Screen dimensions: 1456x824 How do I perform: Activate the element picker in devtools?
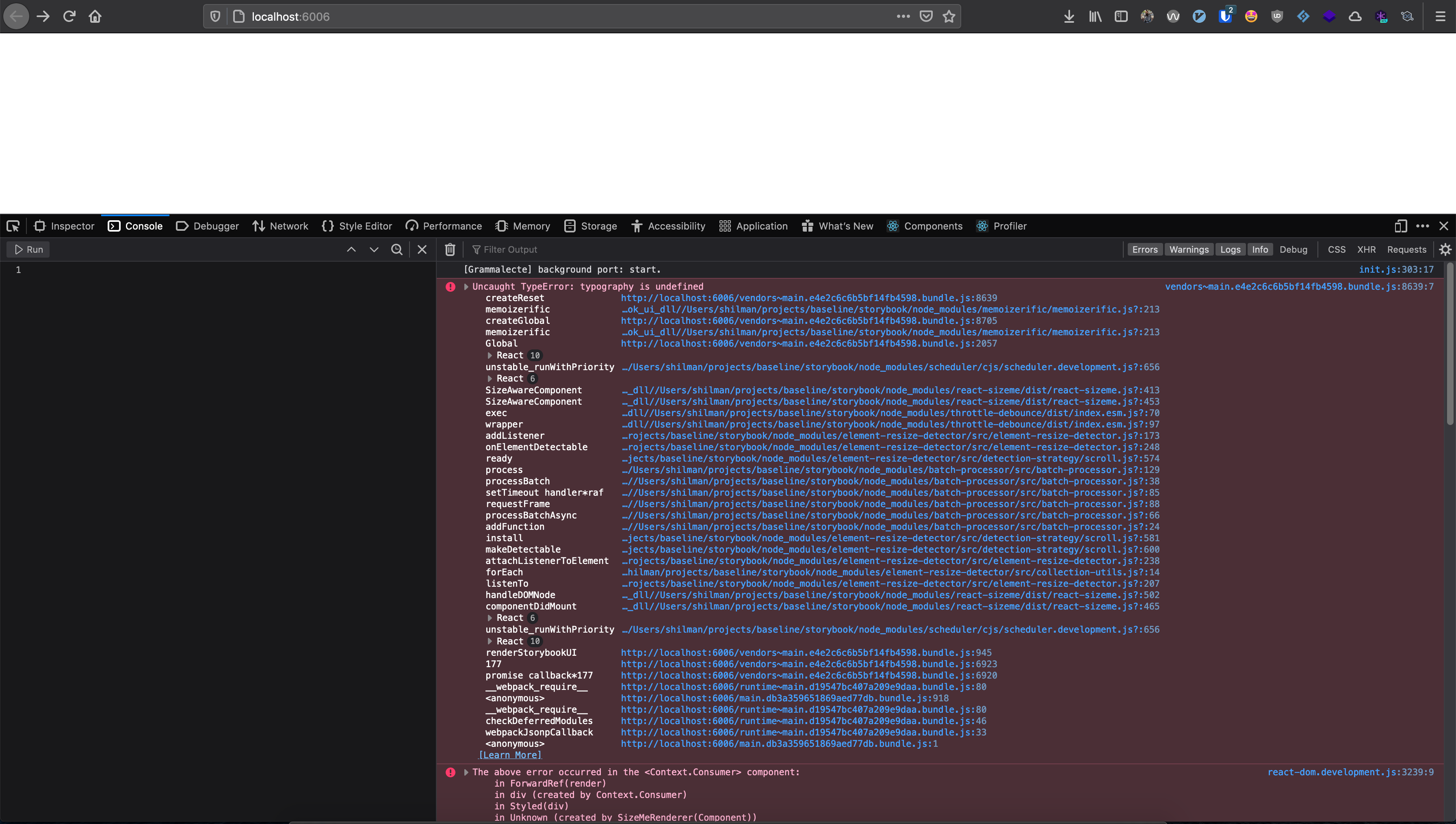click(x=13, y=226)
